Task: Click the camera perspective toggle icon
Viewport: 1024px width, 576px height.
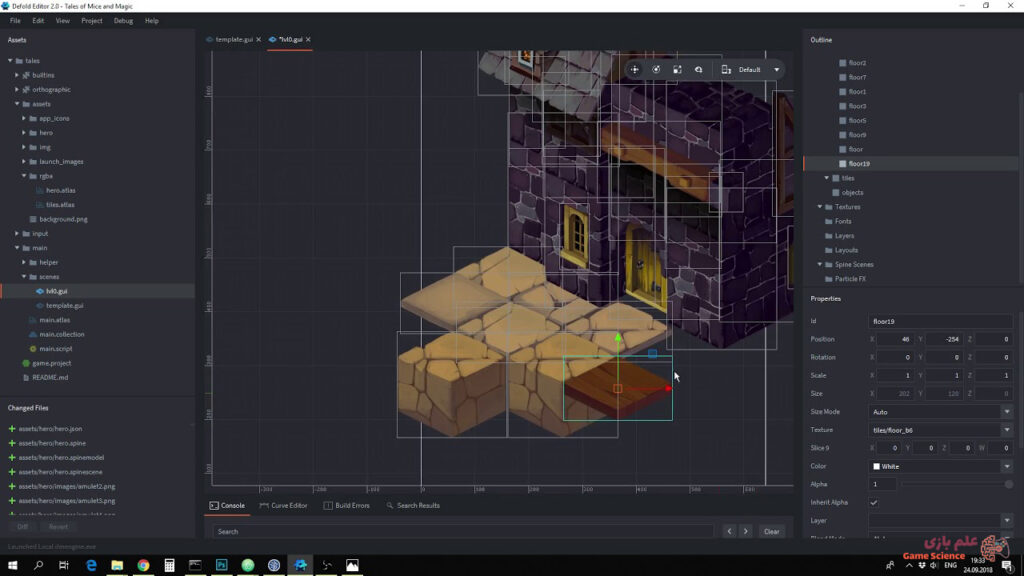Action: pyautogui.click(x=698, y=69)
